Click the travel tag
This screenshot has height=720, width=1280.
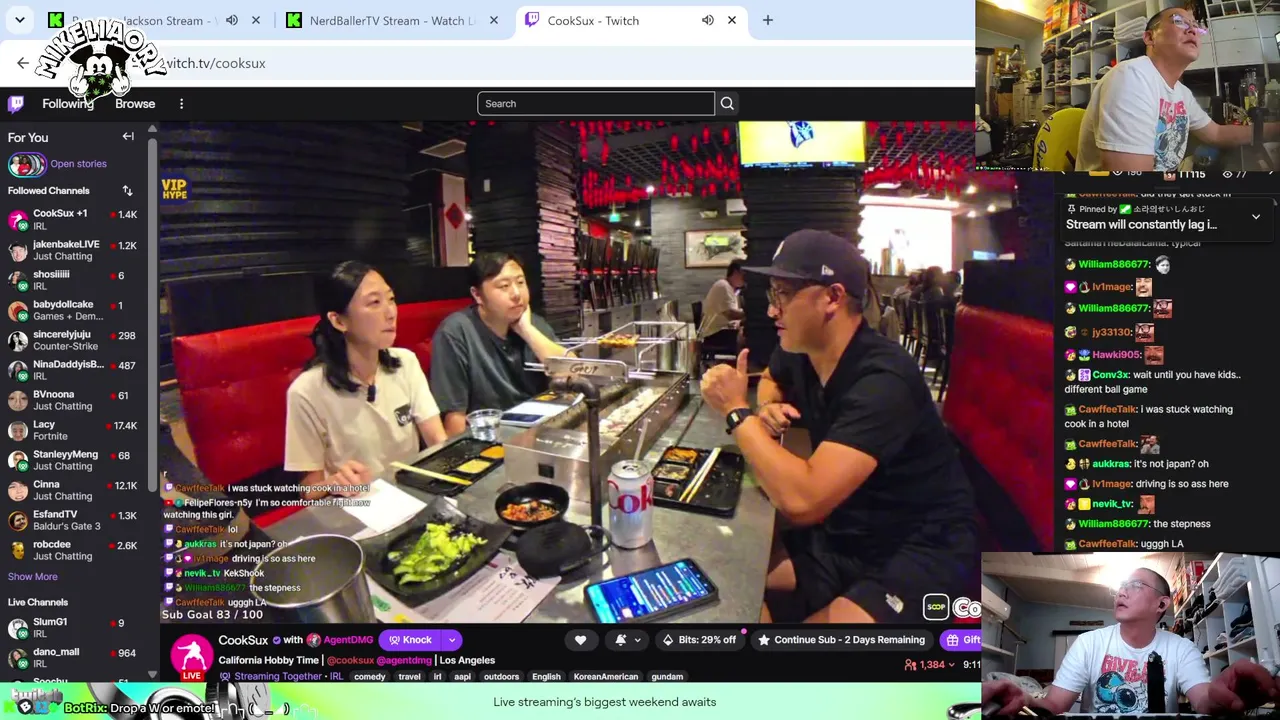409,677
